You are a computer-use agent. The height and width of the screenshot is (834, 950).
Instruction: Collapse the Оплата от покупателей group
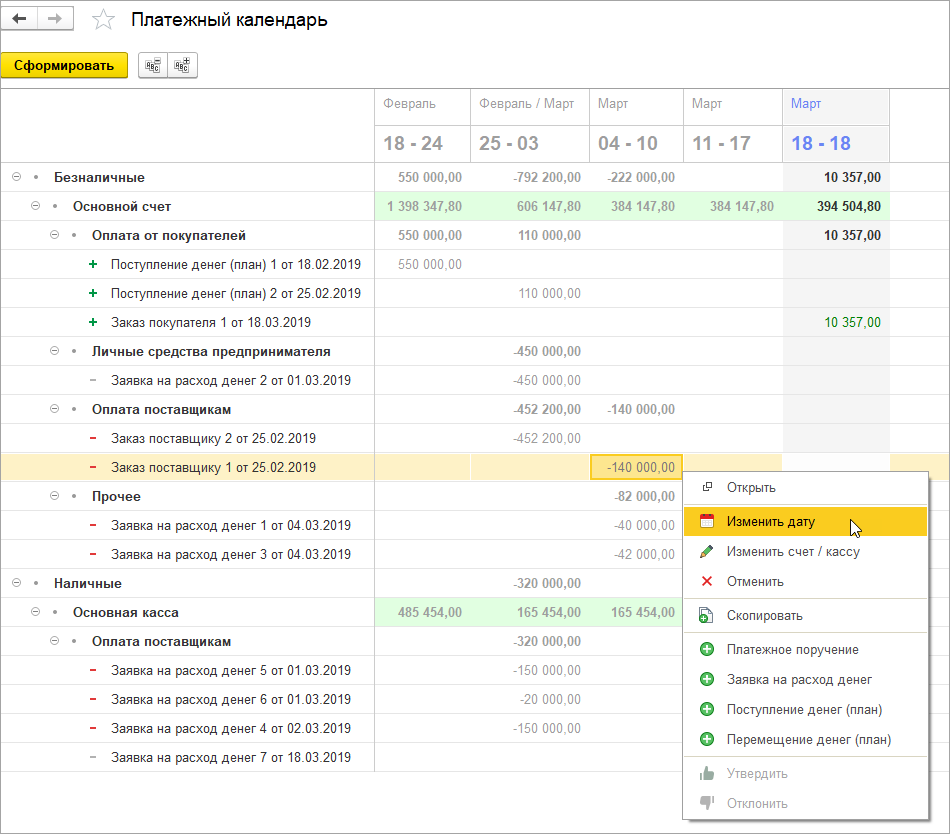[54, 235]
